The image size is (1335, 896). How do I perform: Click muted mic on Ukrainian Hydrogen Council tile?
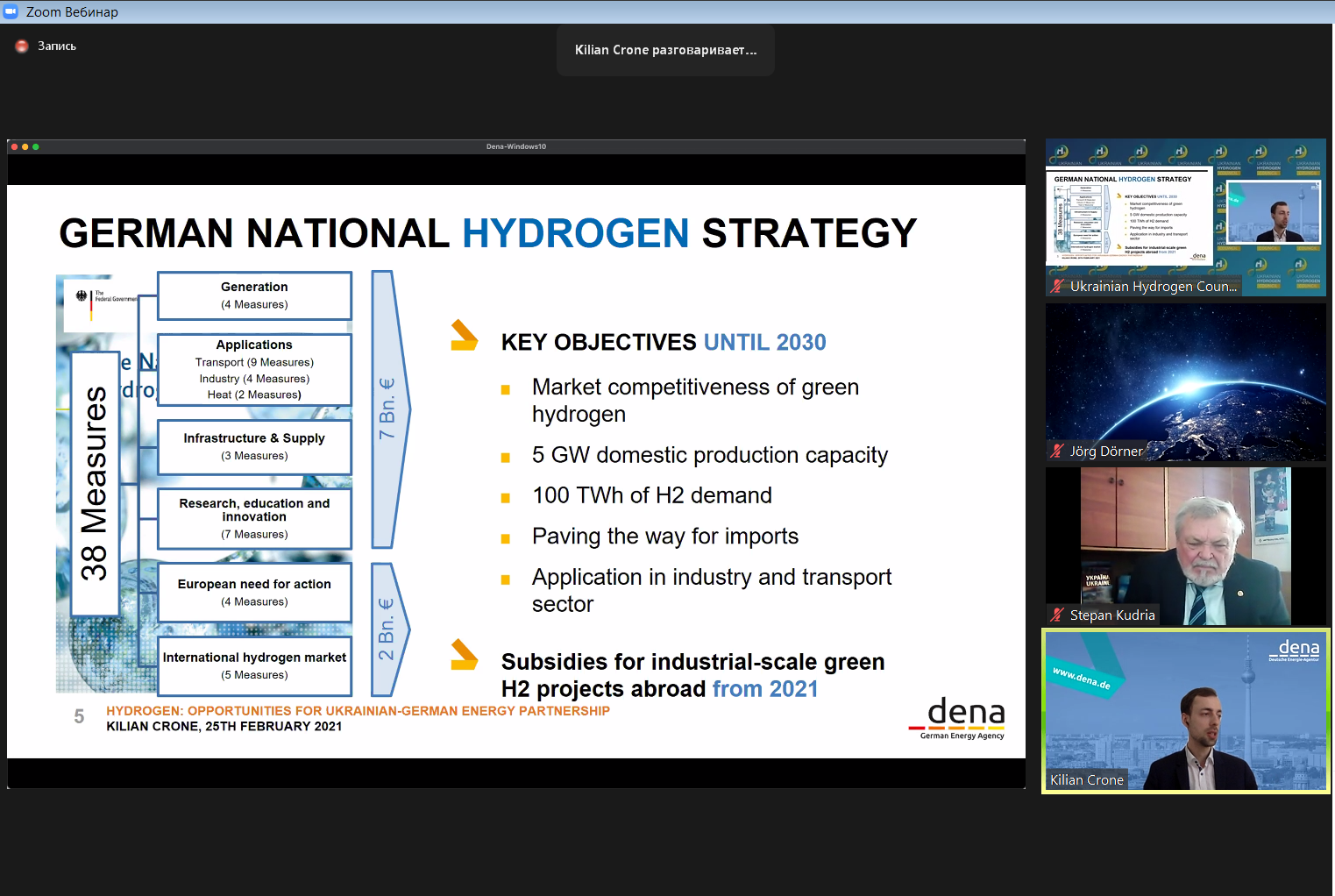click(x=1057, y=286)
